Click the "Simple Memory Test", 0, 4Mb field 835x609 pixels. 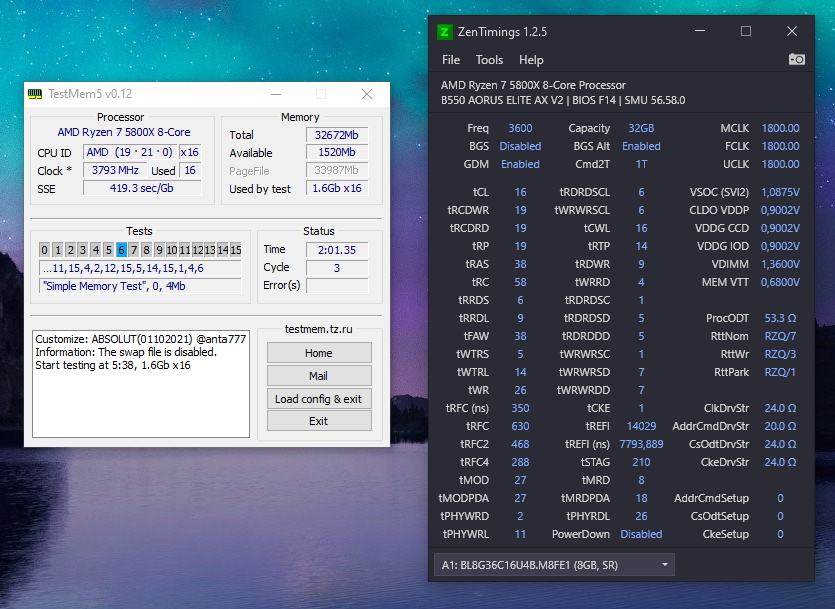tap(140, 286)
